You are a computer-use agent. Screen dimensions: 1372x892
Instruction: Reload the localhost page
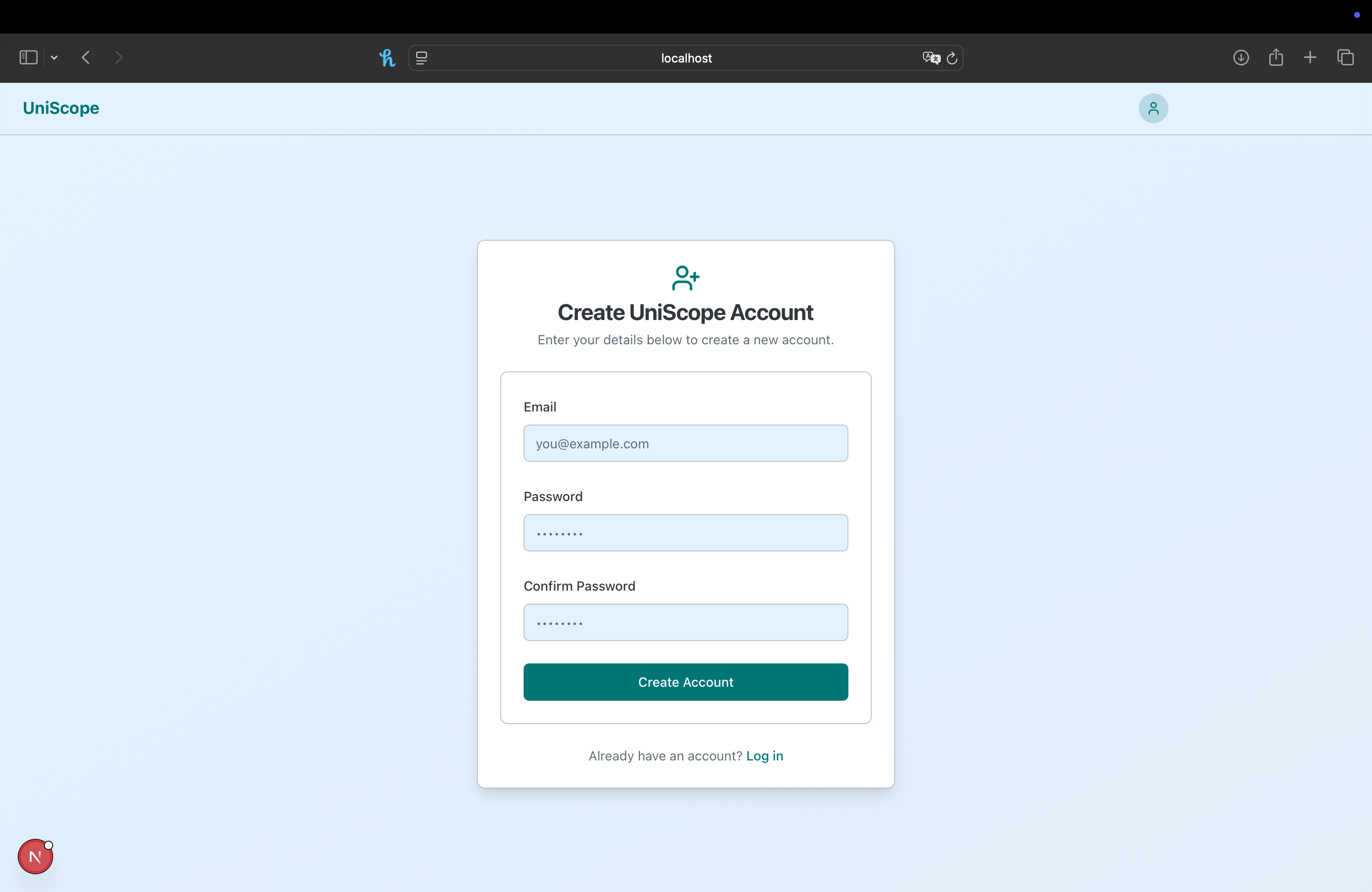[952, 58]
